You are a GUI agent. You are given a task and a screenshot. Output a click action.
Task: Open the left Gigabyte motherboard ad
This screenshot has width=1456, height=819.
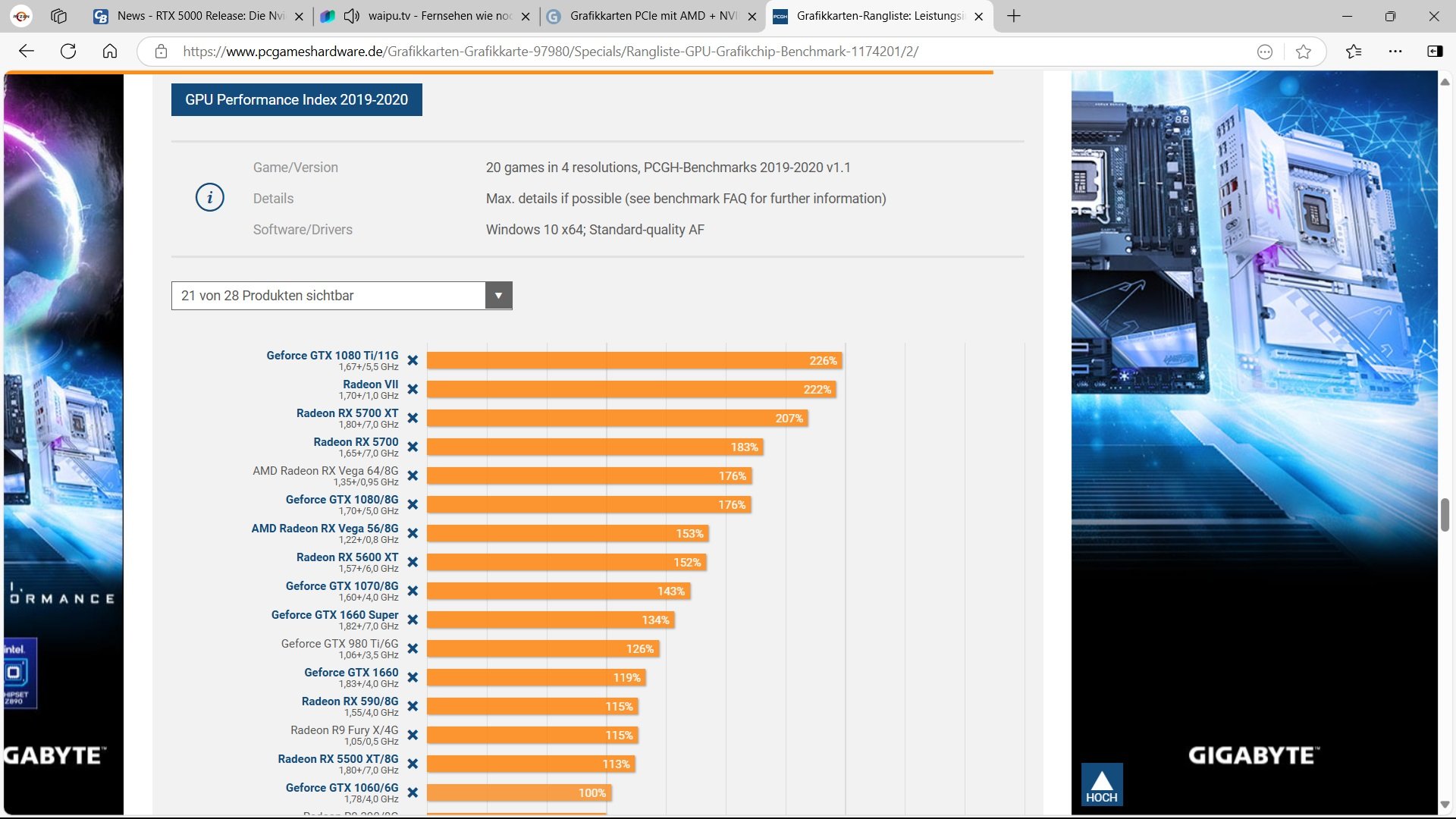(x=64, y=442)
